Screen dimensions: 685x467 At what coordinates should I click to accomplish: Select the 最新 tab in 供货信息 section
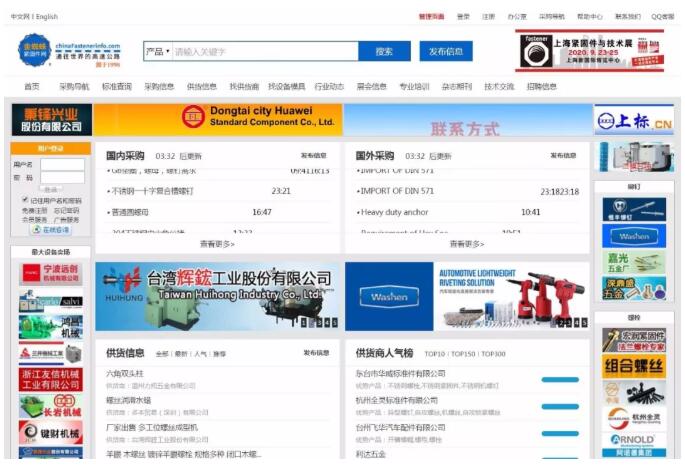[181, 354]
